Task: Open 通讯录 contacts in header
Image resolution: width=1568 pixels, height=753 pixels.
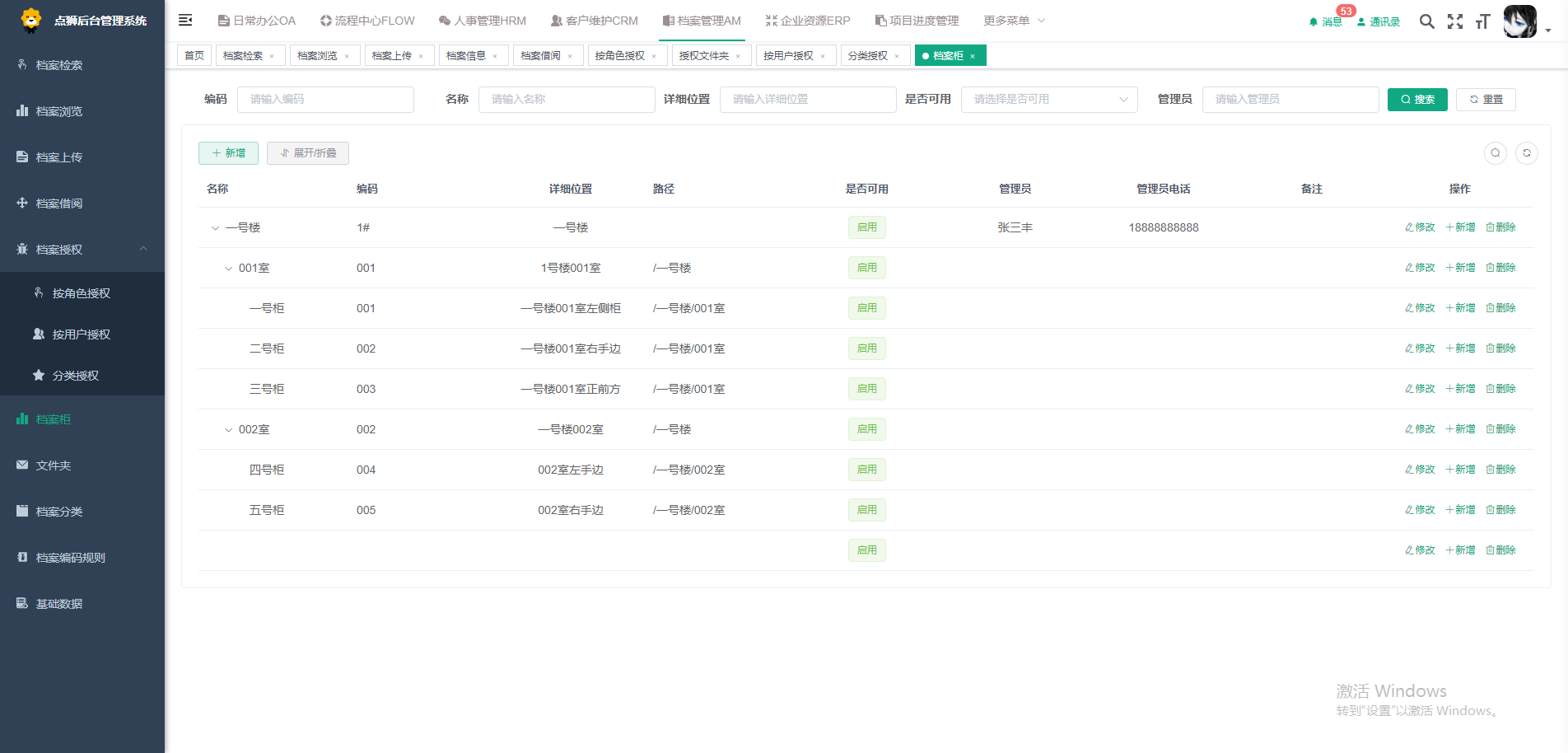Action: click(1379, 21)
